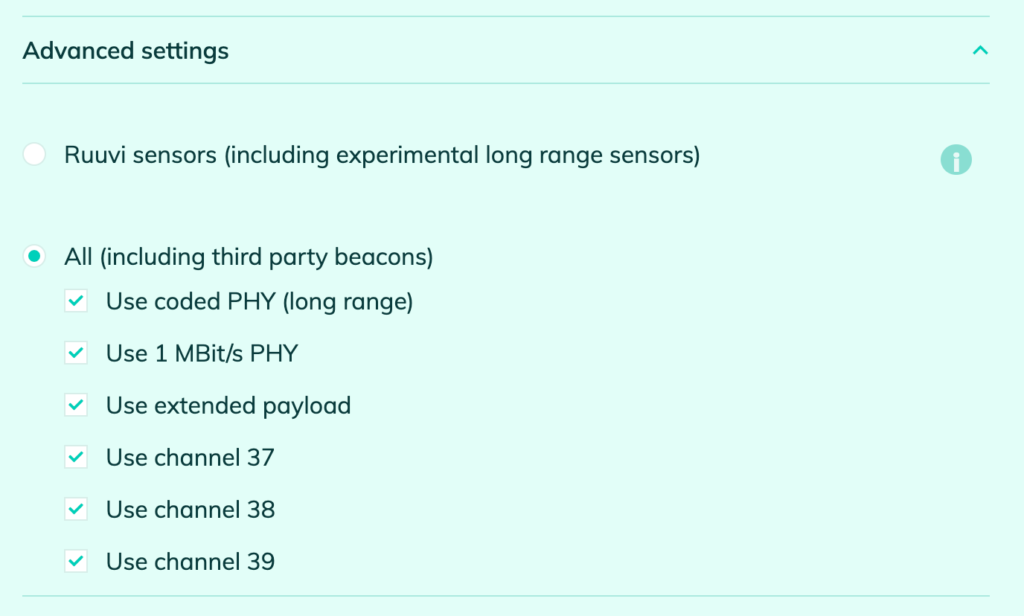The height and width of the screenshot is (616, 1024).
Task: Click the "Use coded PHY" label text
Action: point(259,301)
